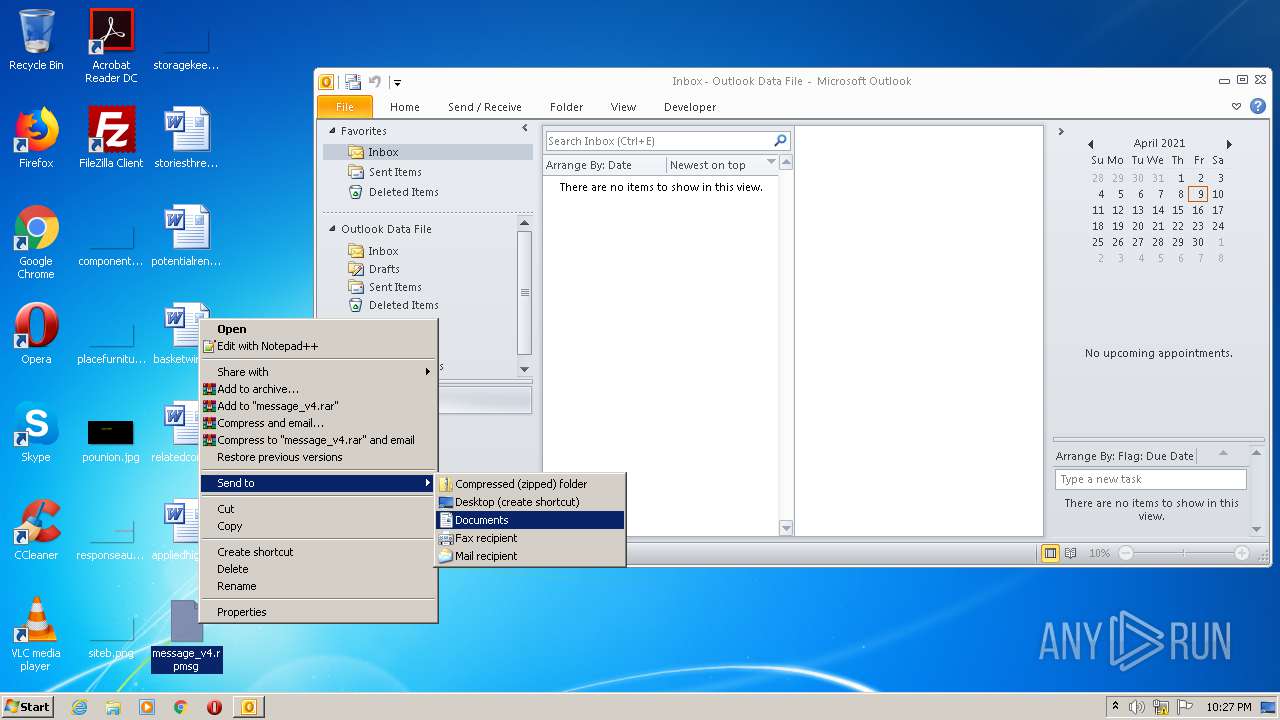Open Internet Explorer from taskbar
The image size is (1280, 720).
pyautogui.click(x=79, y=707)
